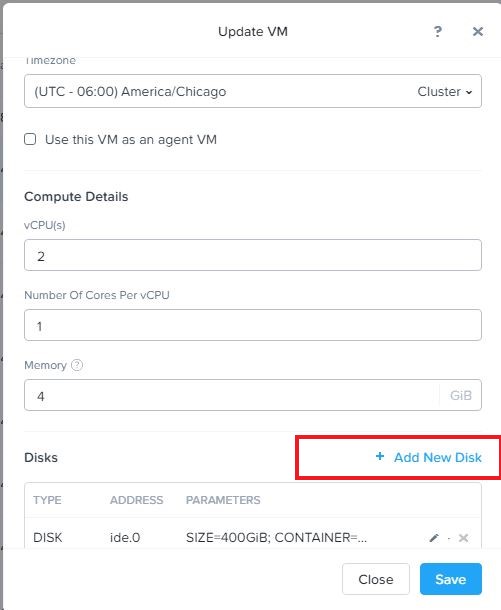Enable Use this VM as an agent VM

coord(30,139)
